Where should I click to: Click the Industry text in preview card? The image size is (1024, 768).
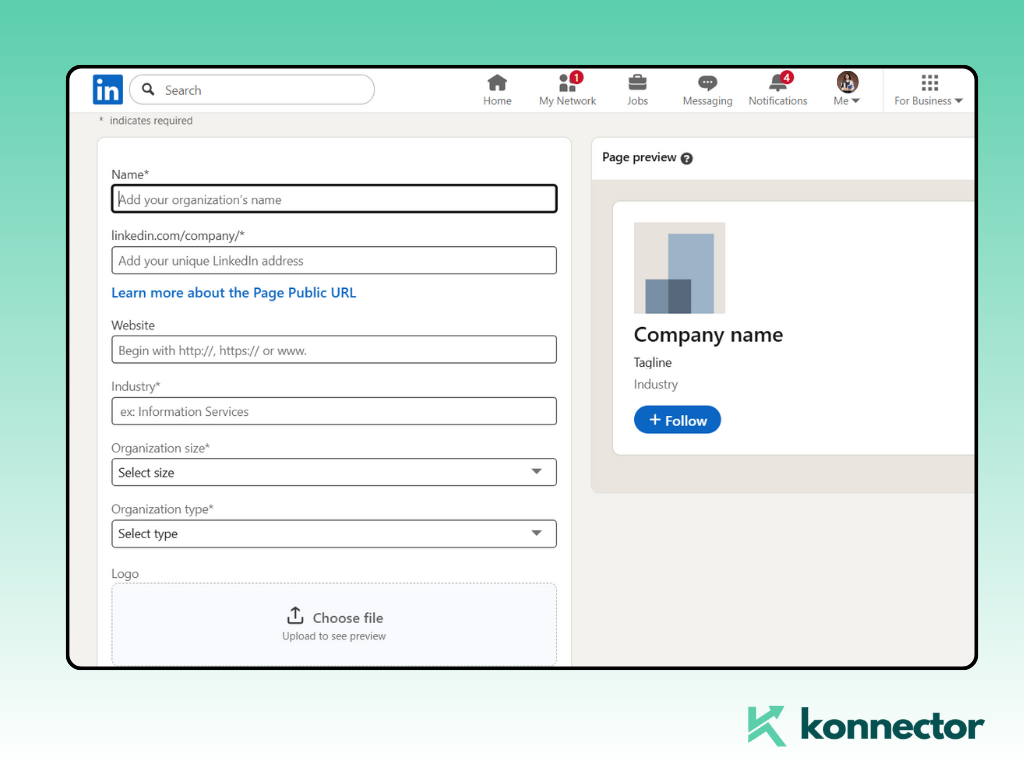656,384
